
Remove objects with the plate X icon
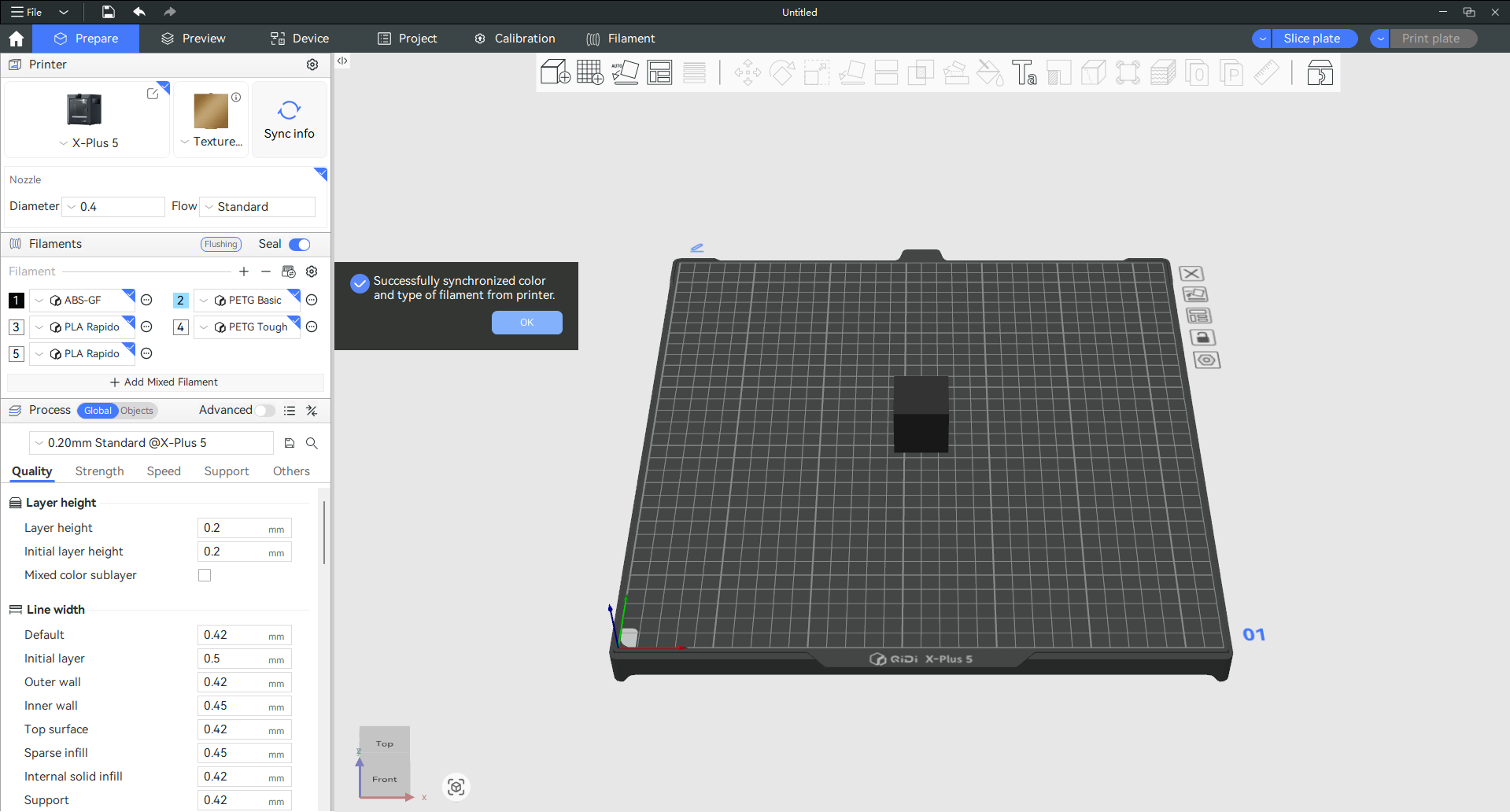[1191, 274]
